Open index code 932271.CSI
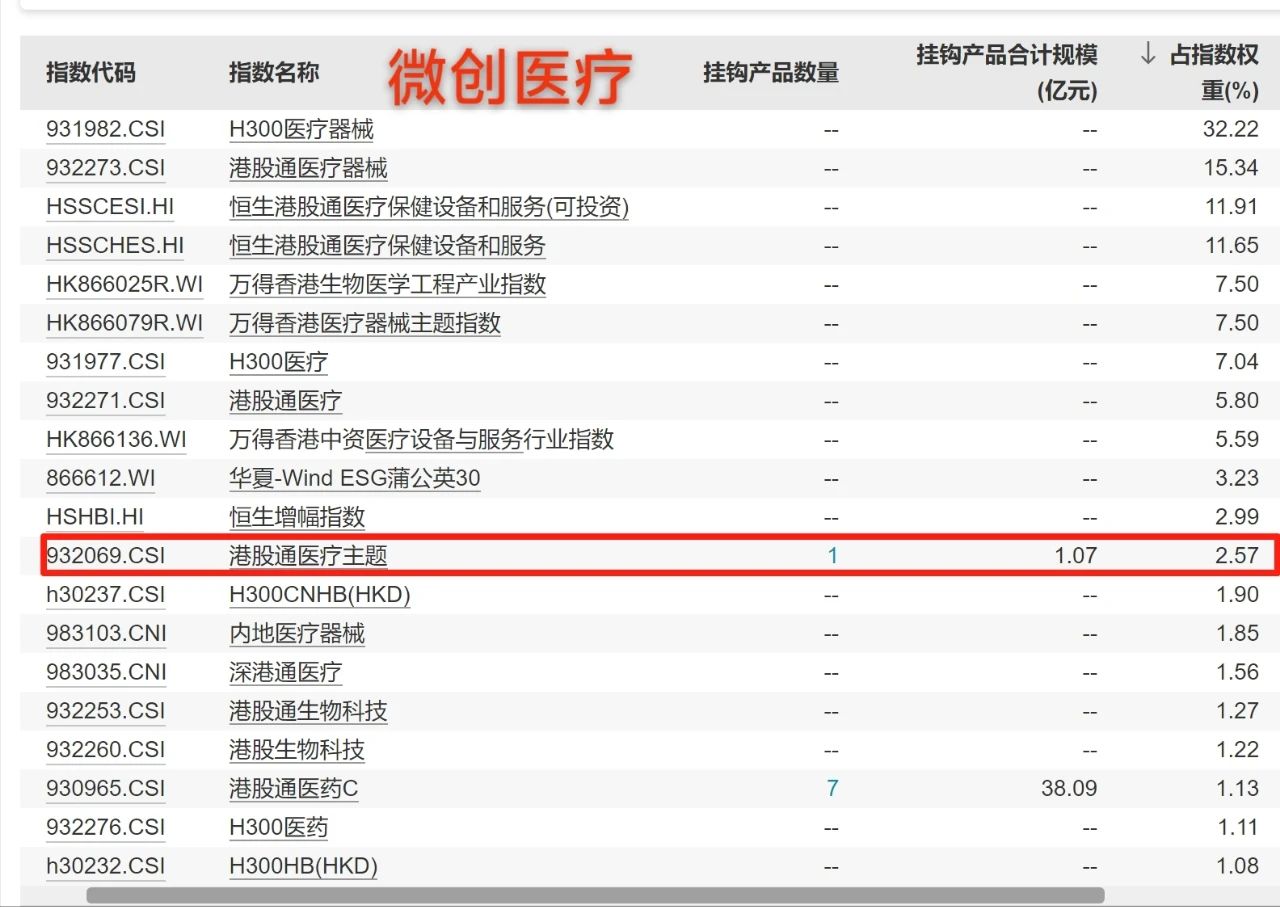 tap(105, 400)
